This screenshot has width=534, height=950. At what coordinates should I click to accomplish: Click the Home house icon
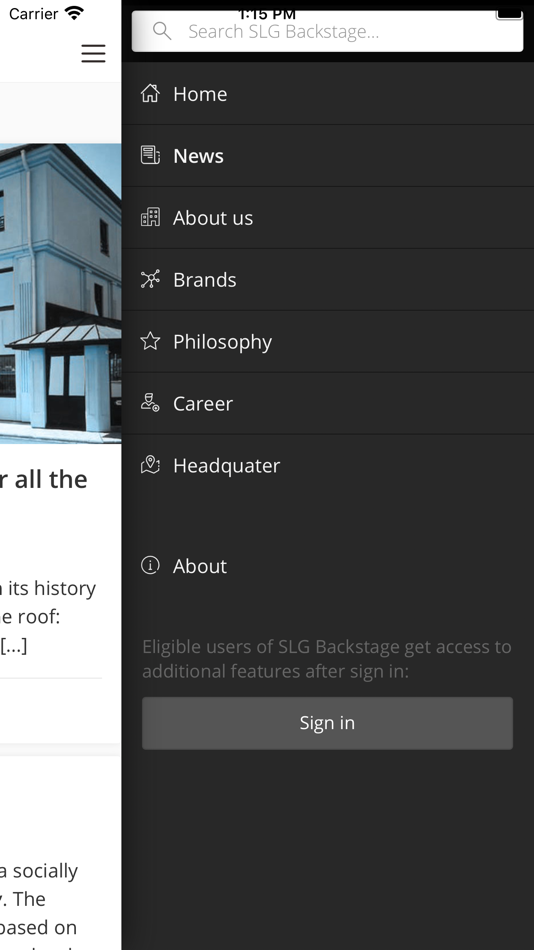[x=150, y=93]
